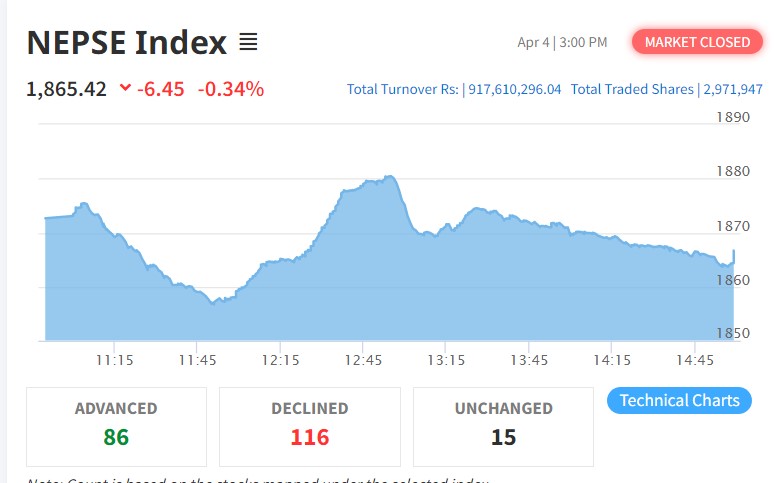The image size is (782, 483).
Task: Open the NEPSE Index hamburger menu icon
Action: [248, 43]
